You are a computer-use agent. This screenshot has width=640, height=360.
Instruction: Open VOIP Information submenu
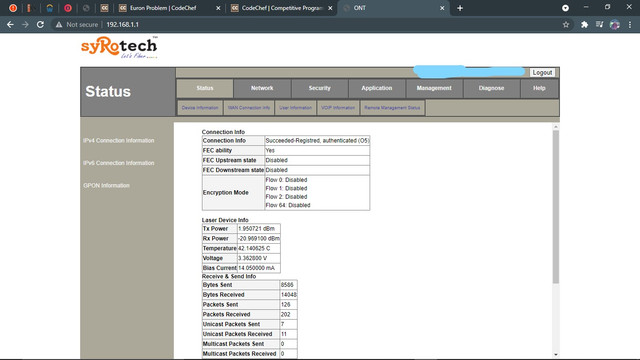point(338,108)
